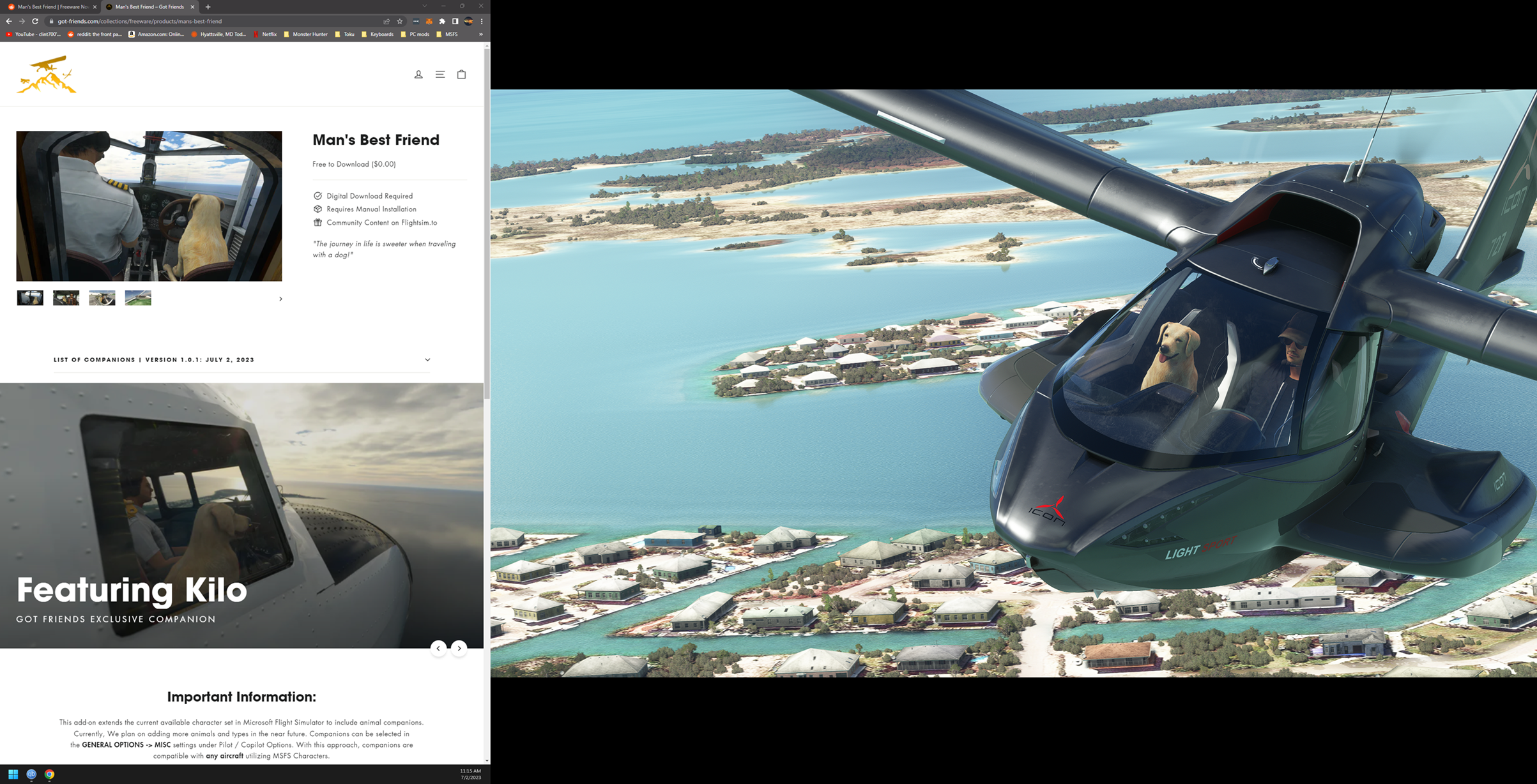Click 'Community Content on Flightsim.to' text
This screenshot has width=1537, height=784.
click(382, 223)
